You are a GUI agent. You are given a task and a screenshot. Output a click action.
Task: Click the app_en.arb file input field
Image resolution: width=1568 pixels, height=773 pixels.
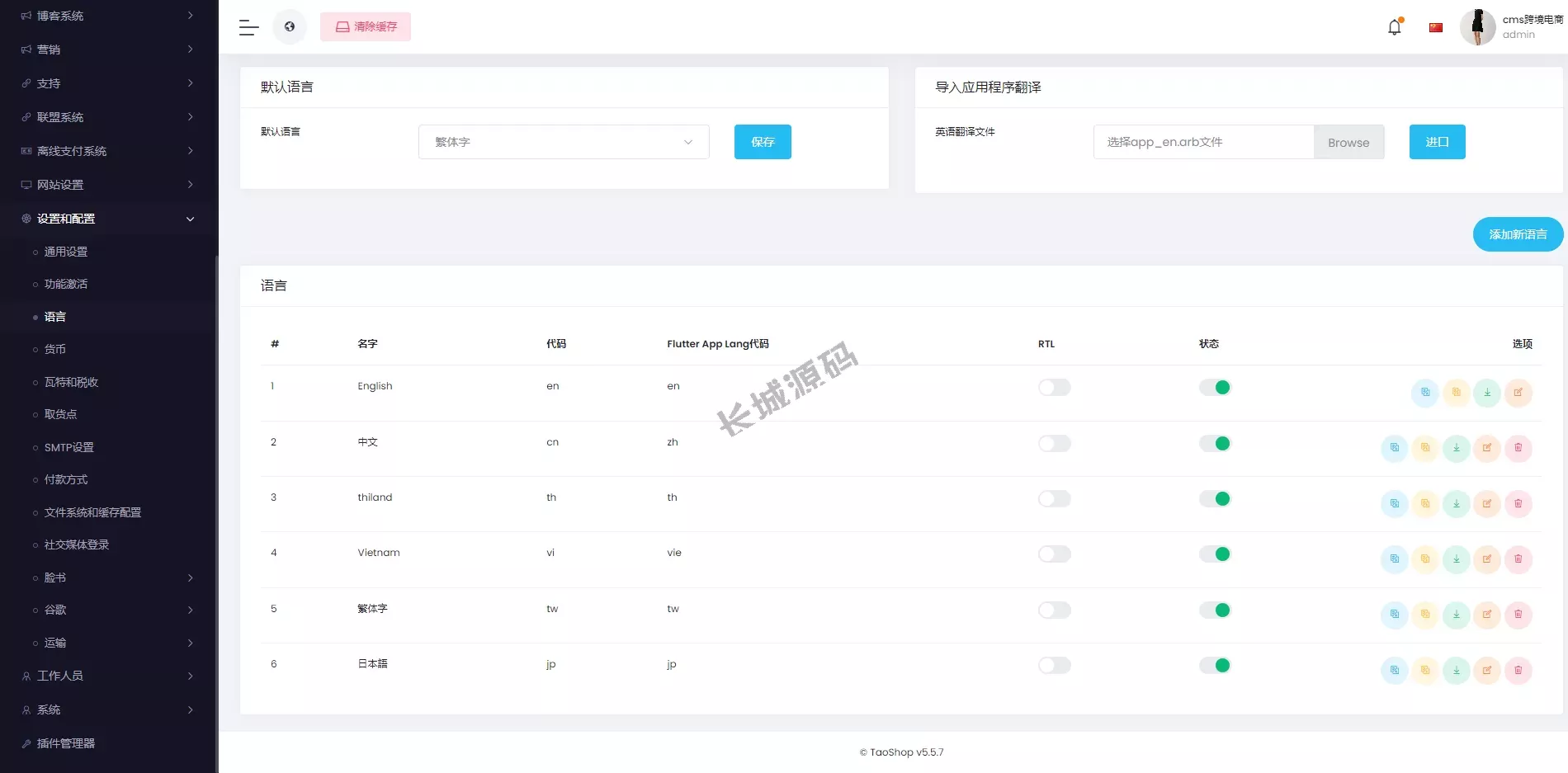(x=1203, y=142)
